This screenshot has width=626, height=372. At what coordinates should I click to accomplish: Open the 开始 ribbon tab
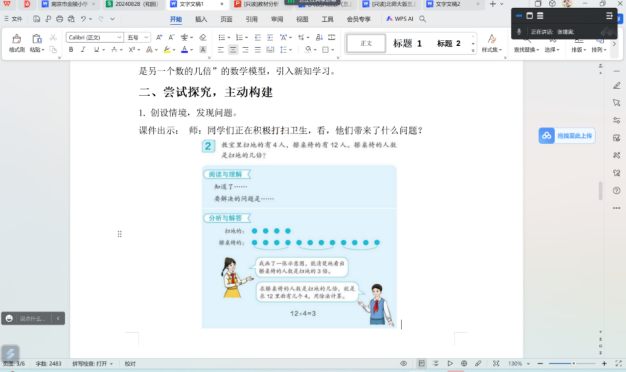click(176, 19)
